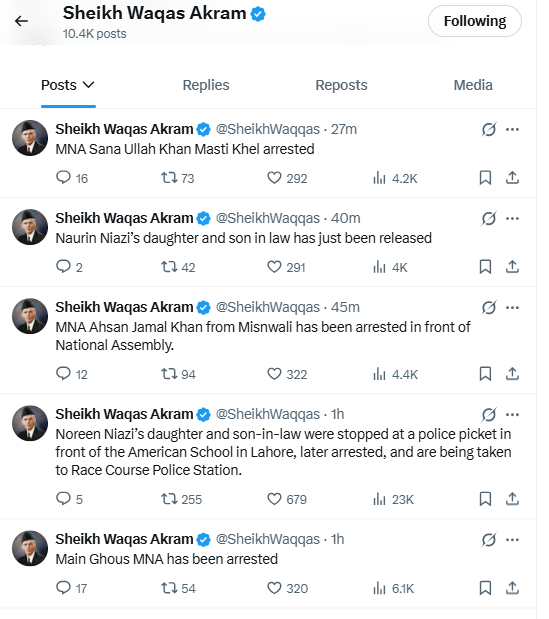Bookmark the Main Ghous MNA post
549x619 pixels.
(485, 588)
